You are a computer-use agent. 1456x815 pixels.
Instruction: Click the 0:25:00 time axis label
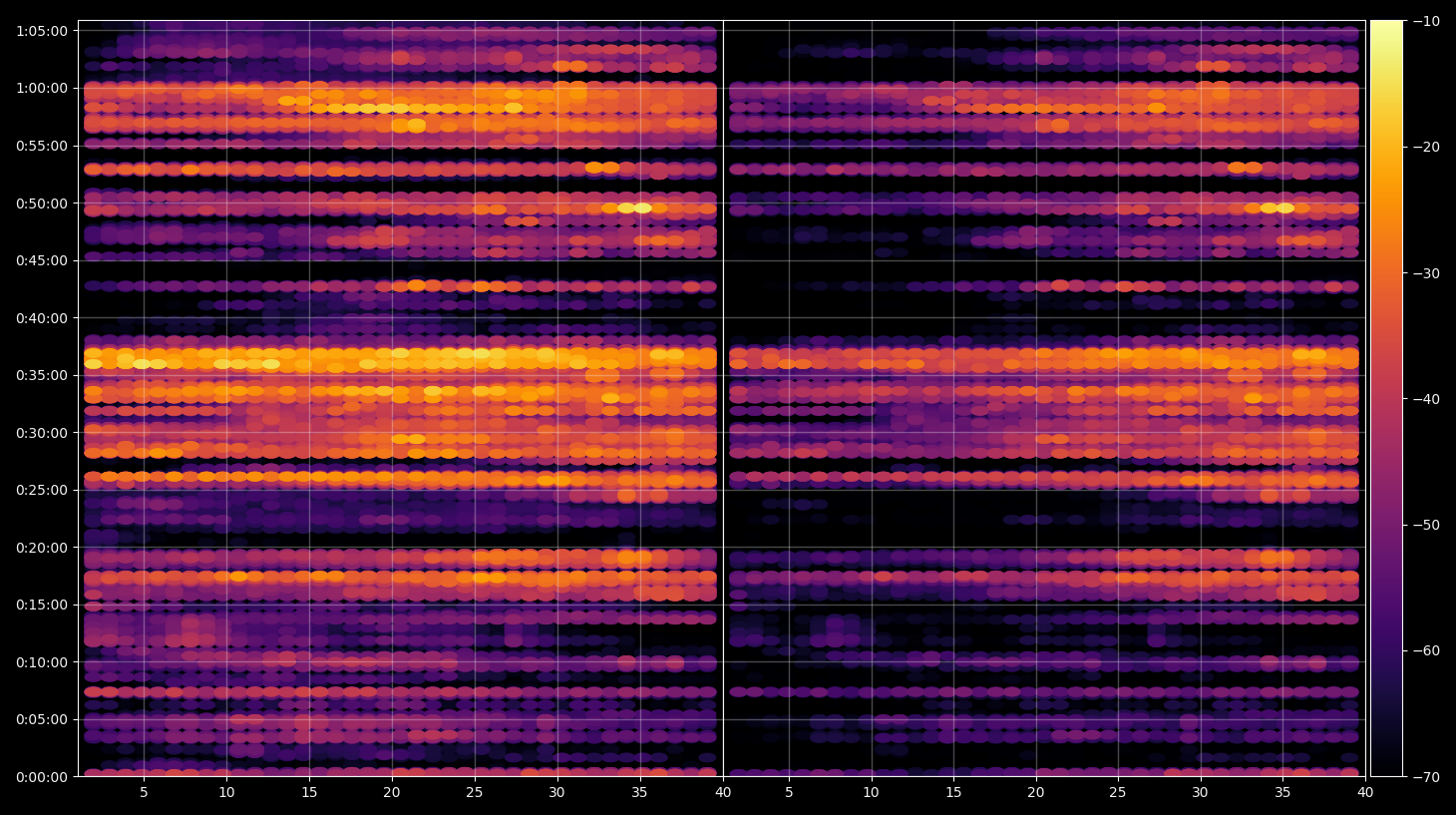pos(42,490)
